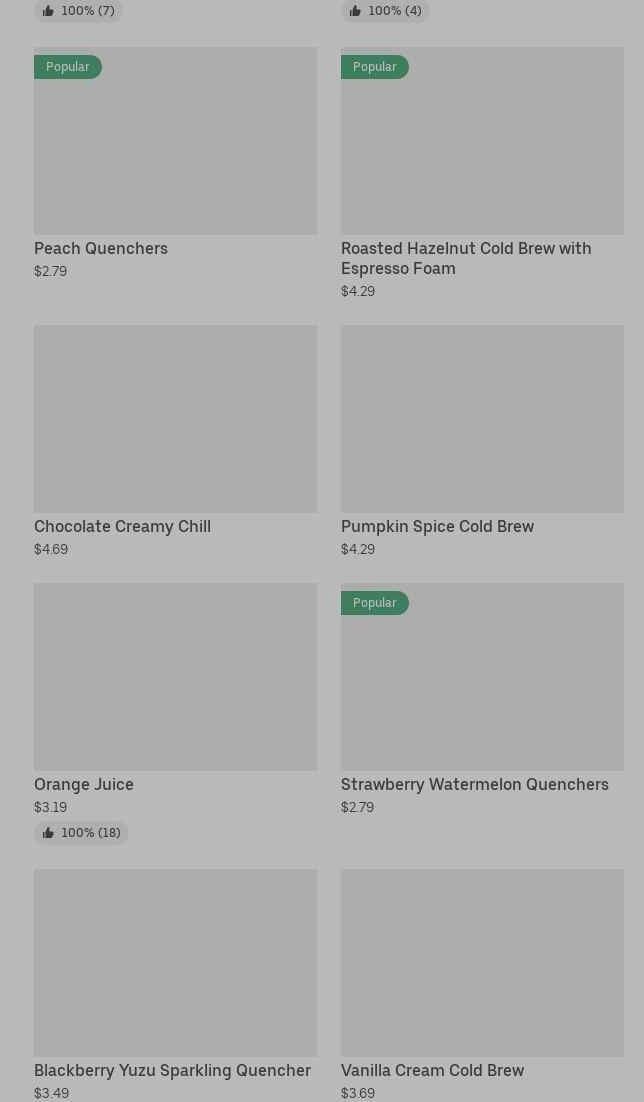The width and height of the screenshot is (644, 1102).
Task: Select the Peach Quenchers title
Action: pyautogui.click(x=101, y=248)
